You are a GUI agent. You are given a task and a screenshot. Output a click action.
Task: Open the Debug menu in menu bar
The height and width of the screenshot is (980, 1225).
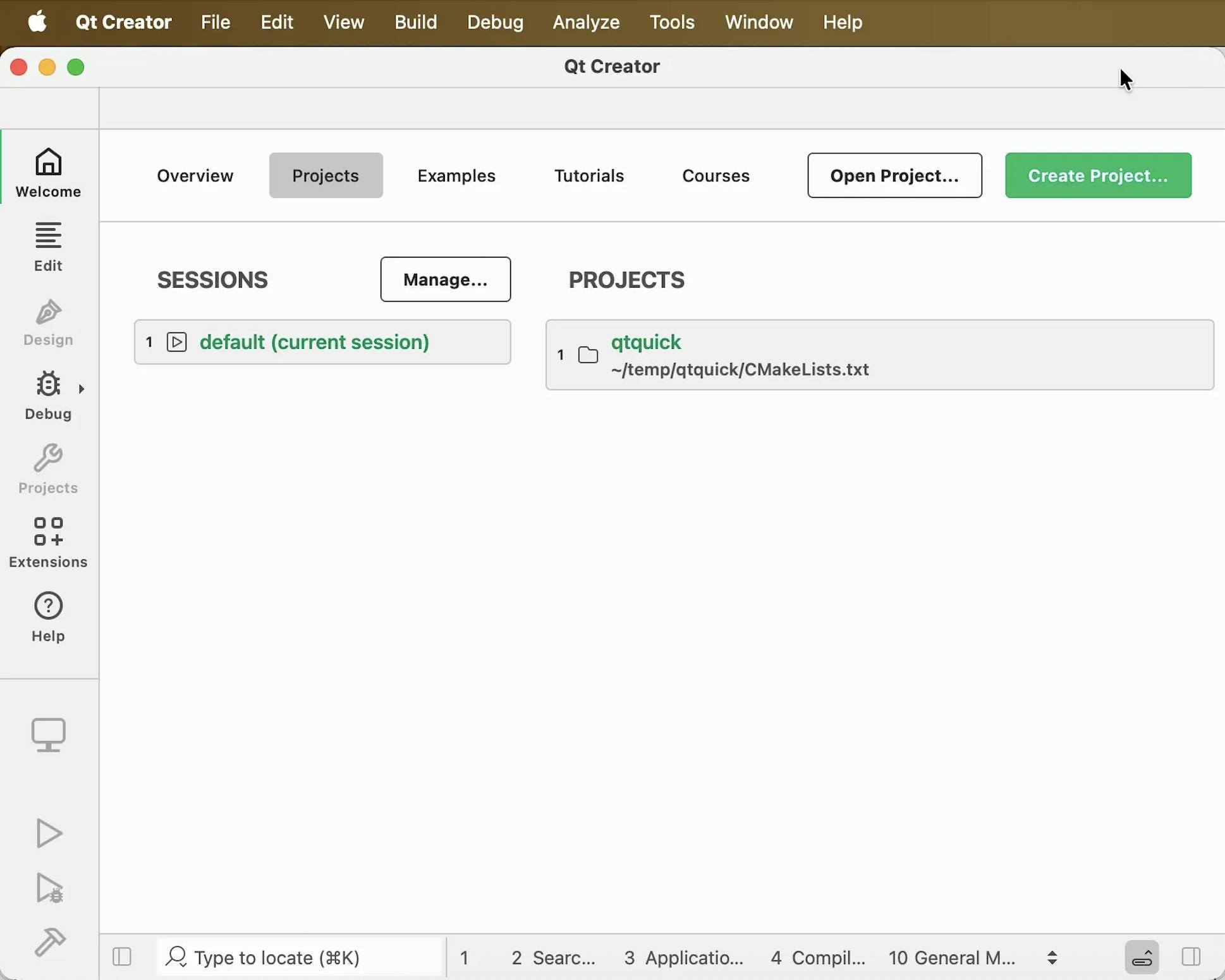coord(496,23)
